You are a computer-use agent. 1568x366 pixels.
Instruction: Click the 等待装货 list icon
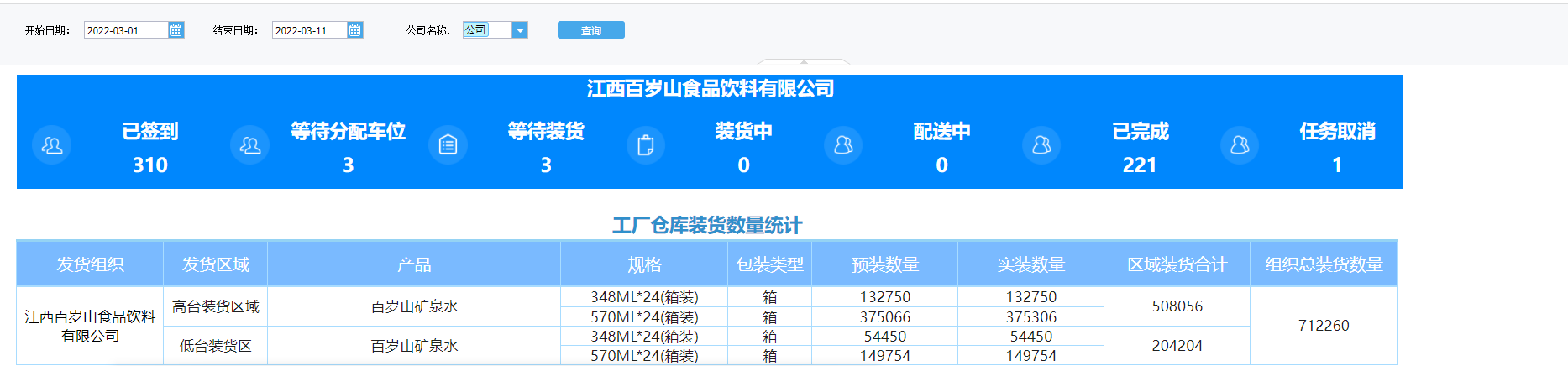(x=448, y=145)
